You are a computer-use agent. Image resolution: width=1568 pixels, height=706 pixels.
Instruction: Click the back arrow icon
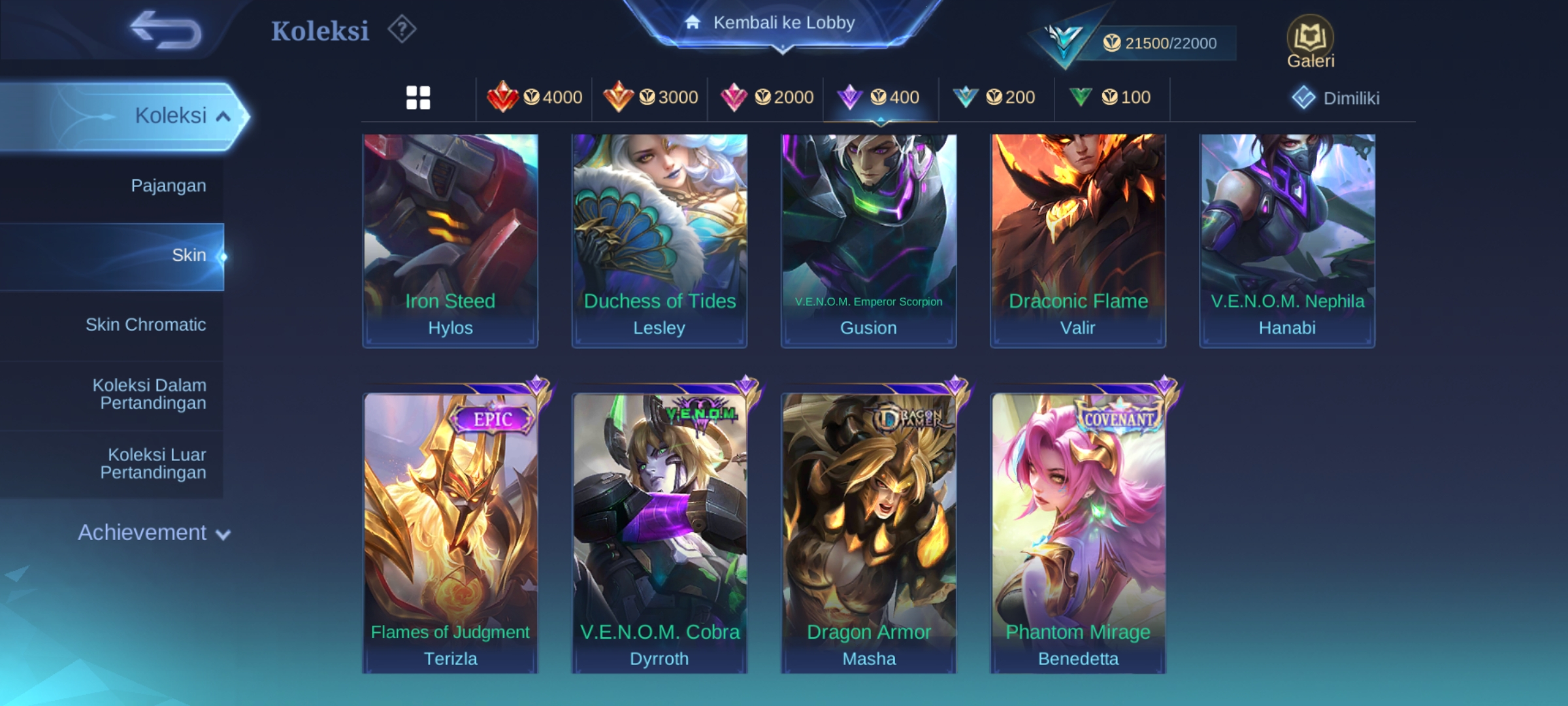(x=166, y=29)
